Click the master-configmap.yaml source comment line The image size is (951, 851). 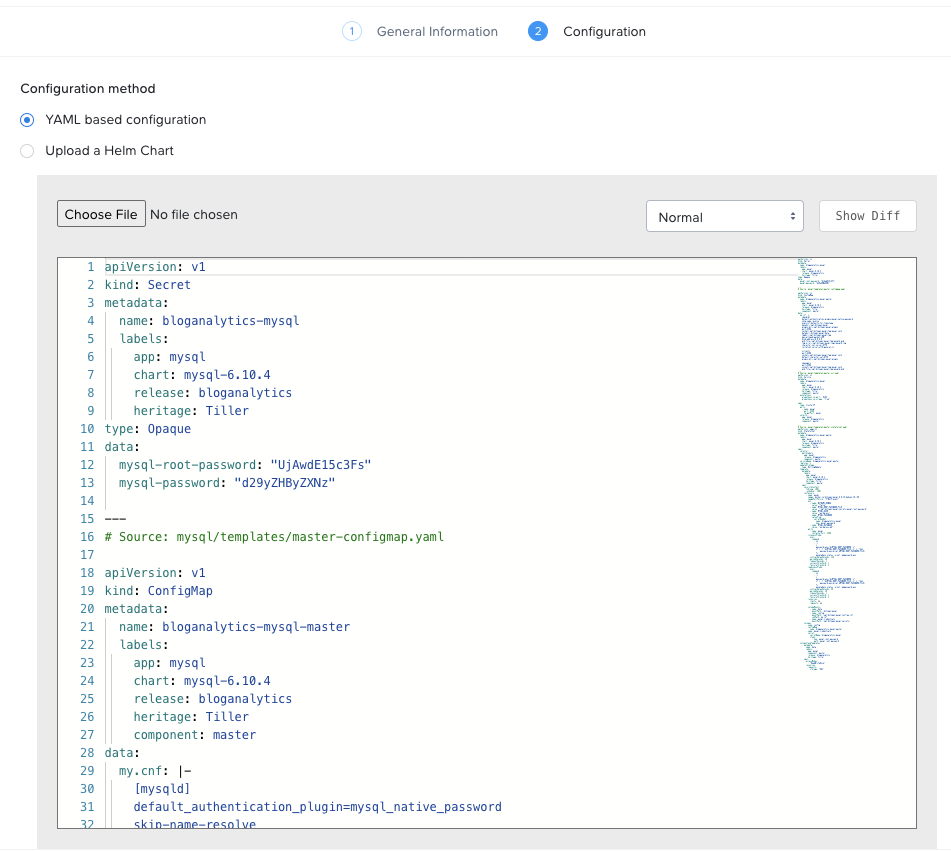274,537
